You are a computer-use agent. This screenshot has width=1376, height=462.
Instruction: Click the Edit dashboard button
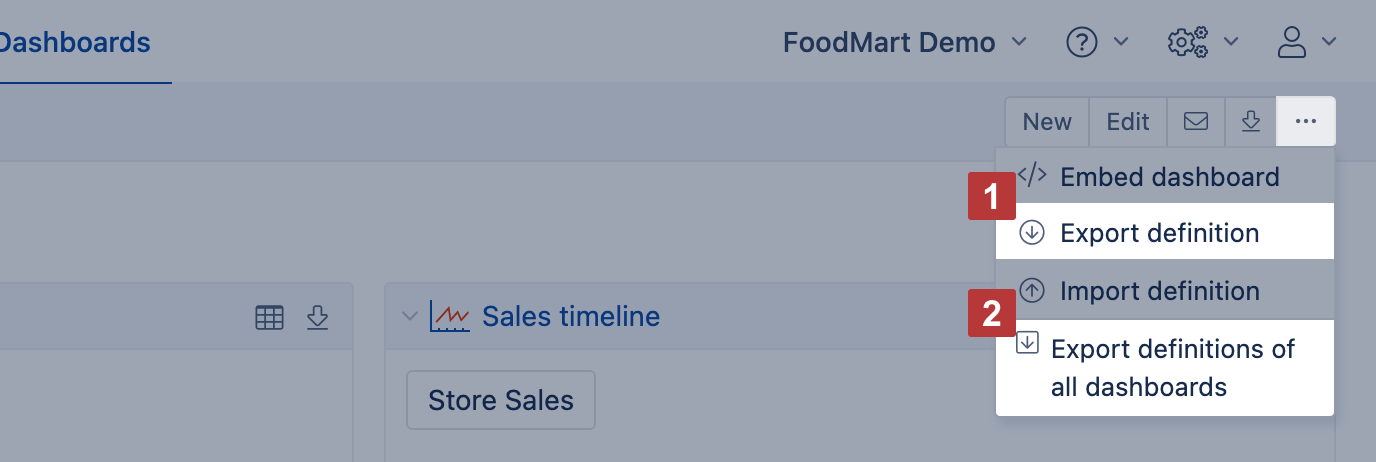[x=1127, y=121]
